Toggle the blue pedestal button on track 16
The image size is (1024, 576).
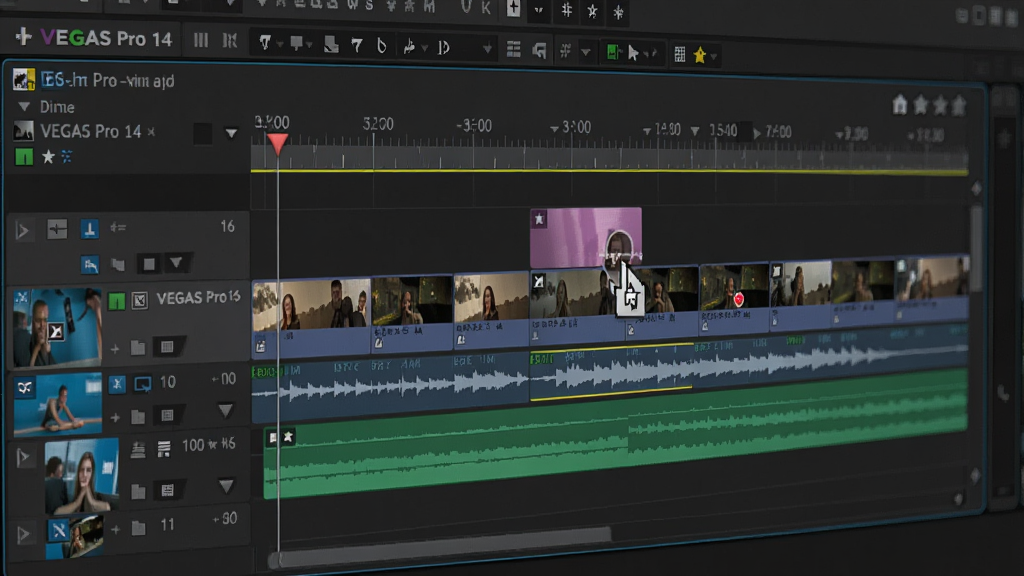click(x=89, y=229)
